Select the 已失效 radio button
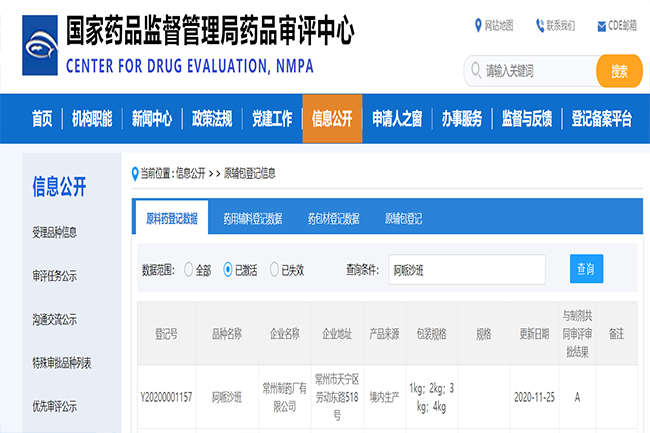 (x=274, y=269)
